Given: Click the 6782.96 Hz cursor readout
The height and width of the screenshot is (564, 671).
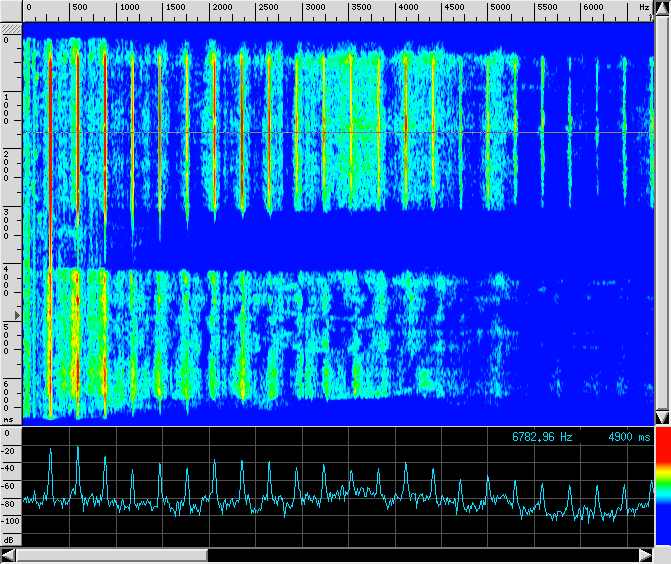Looking at the screenshot, I should (543, 438).
